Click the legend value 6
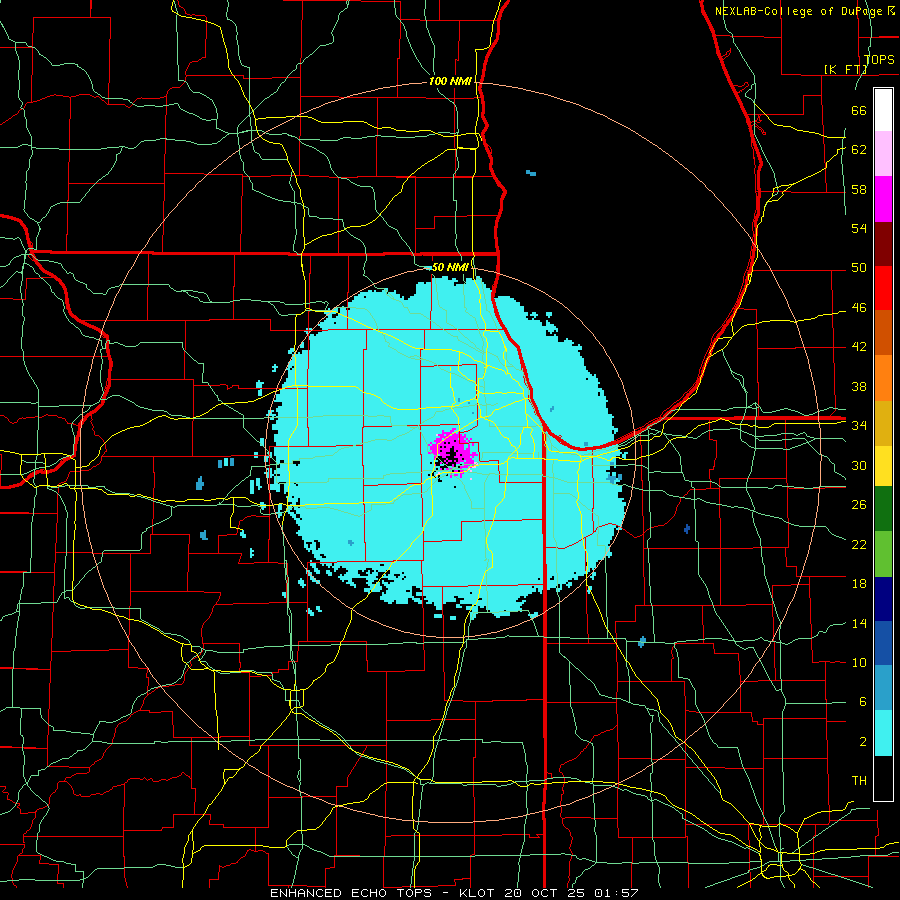Viewport: 900px width, 900px height. click(x=862, y=701)
